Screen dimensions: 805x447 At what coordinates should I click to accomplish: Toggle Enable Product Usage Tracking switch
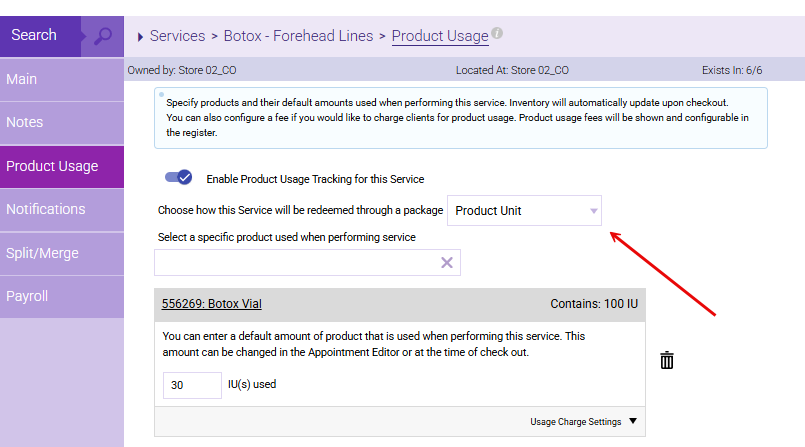click(178, 178)
